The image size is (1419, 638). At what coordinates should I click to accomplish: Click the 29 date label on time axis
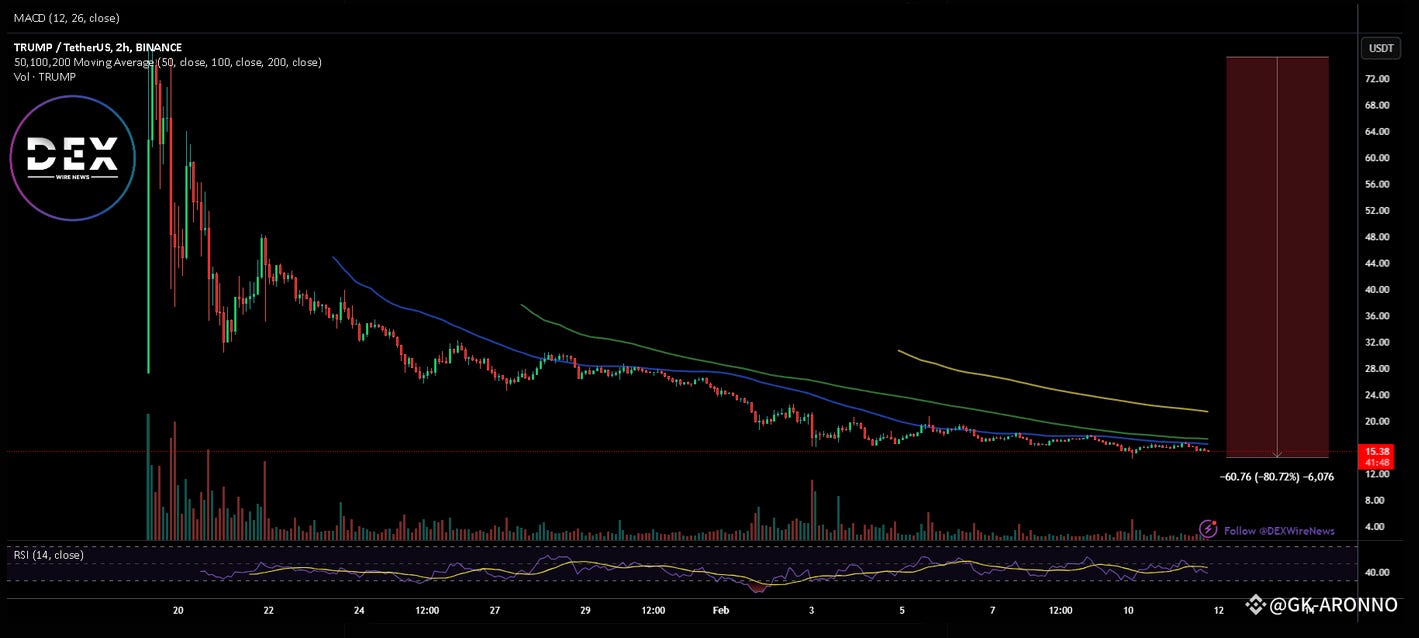pos(585,609)
